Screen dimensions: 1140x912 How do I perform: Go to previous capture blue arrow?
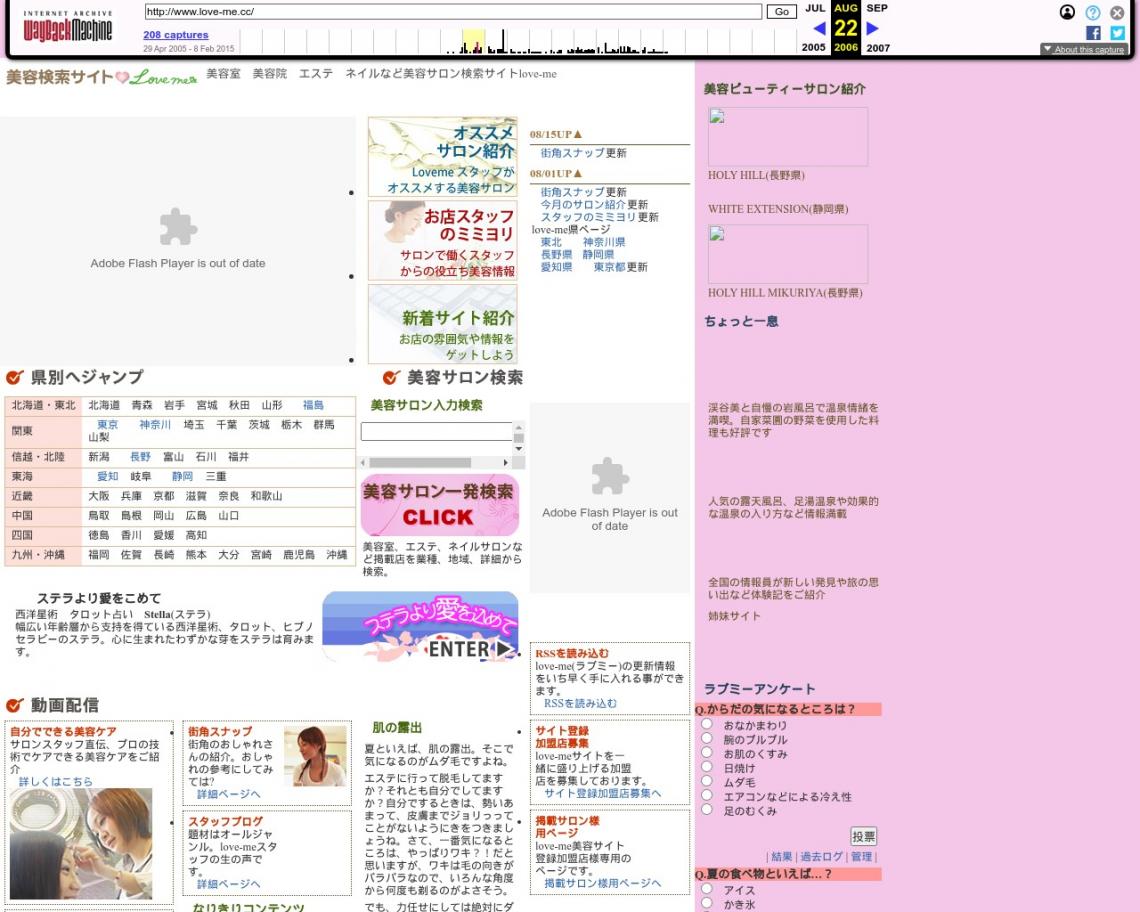(x=819, y=28)
